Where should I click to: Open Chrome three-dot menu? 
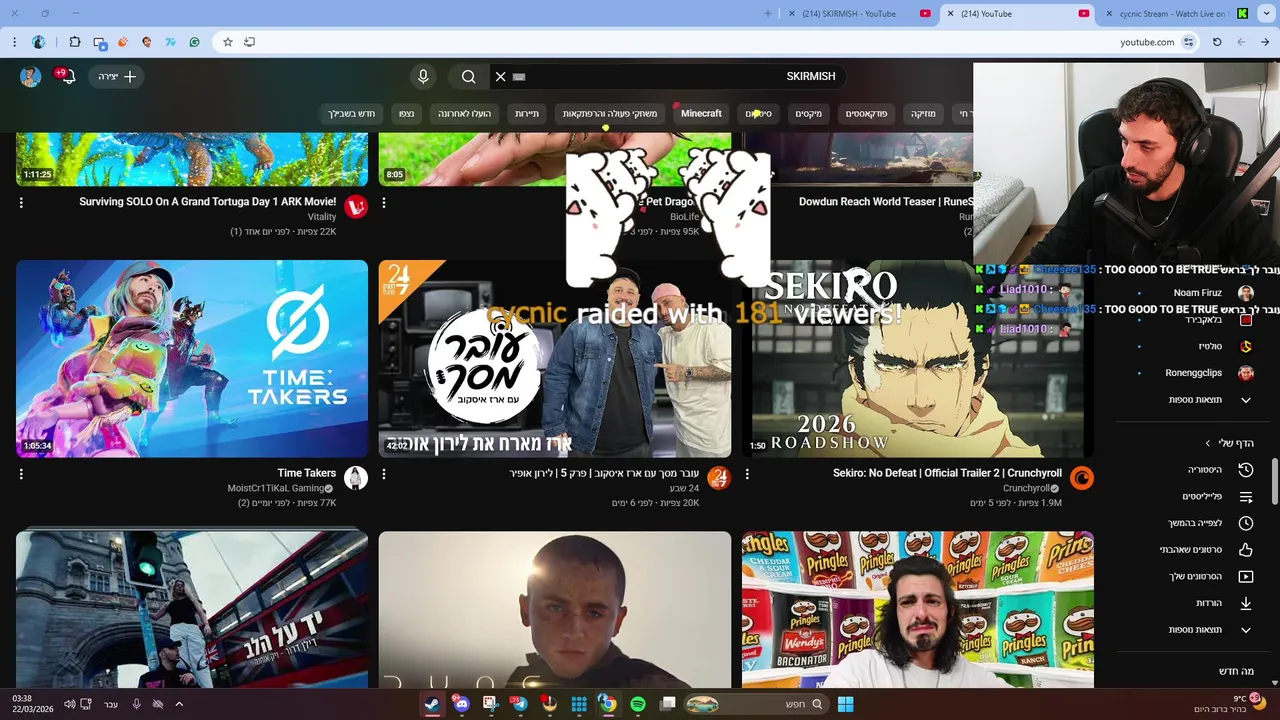point(14,42)
